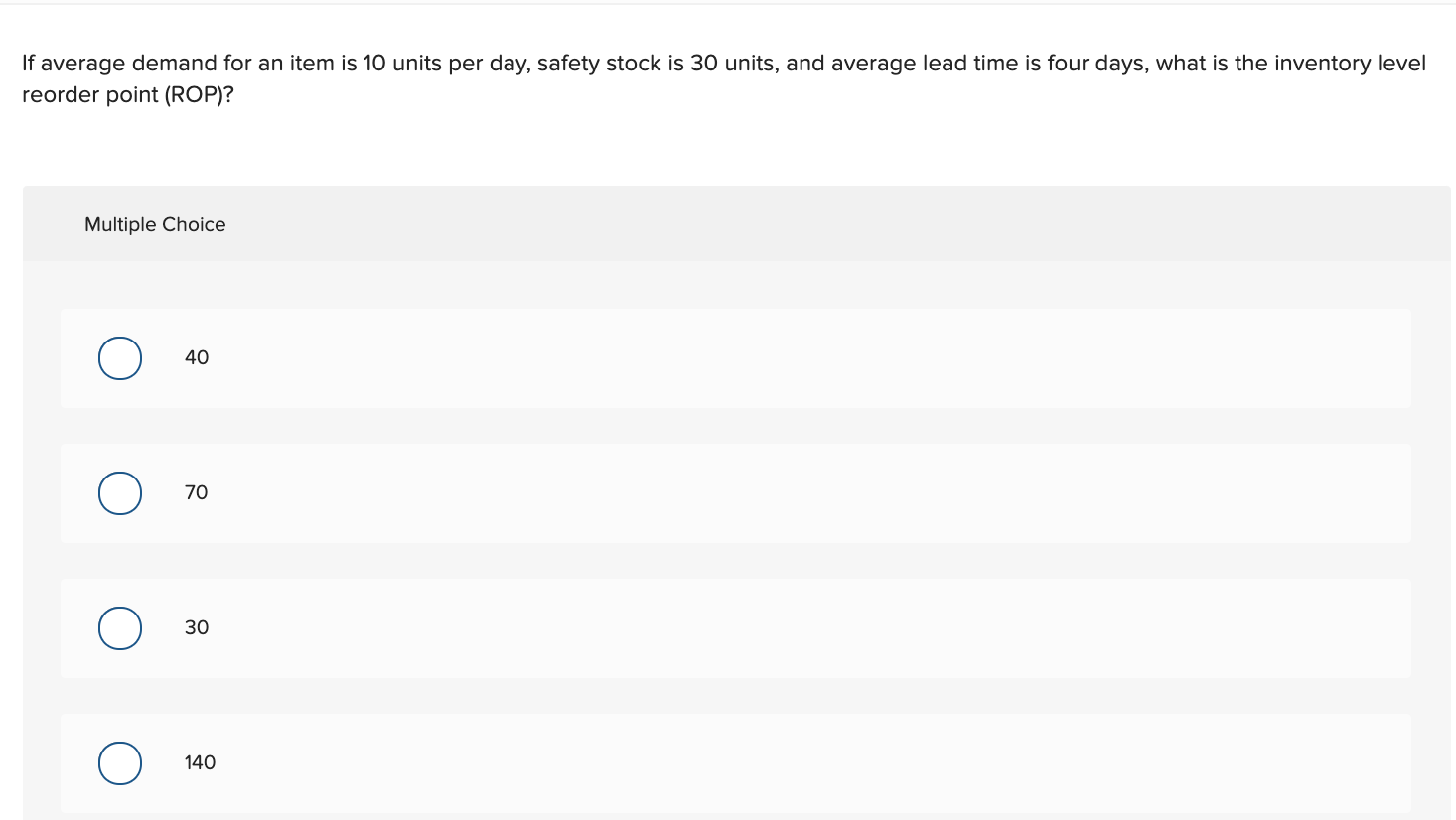The width and height of the screenshot is (1456, 820).
Task: Click the answer label reading 140
Action: tap(200, 762)
